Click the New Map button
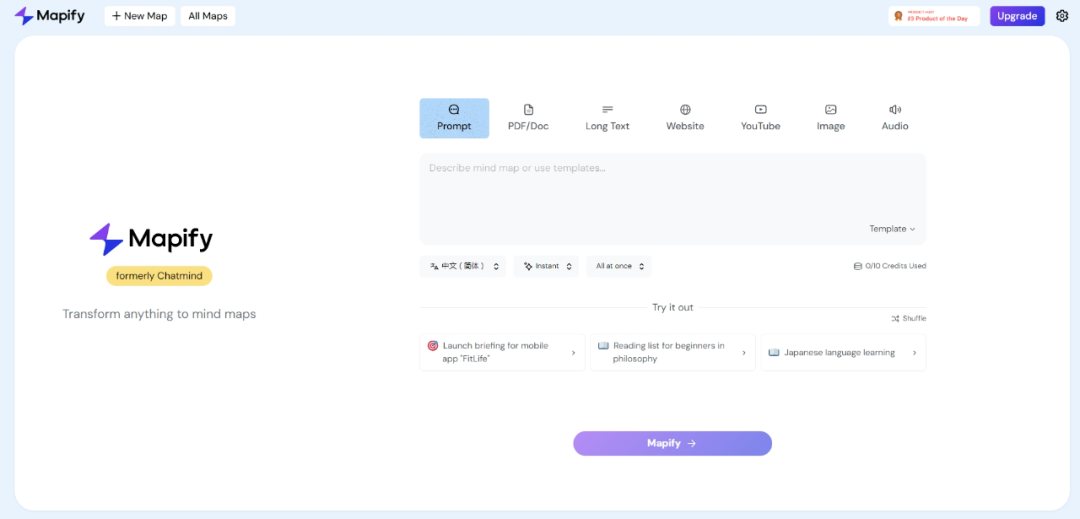 tap(140, 16)
